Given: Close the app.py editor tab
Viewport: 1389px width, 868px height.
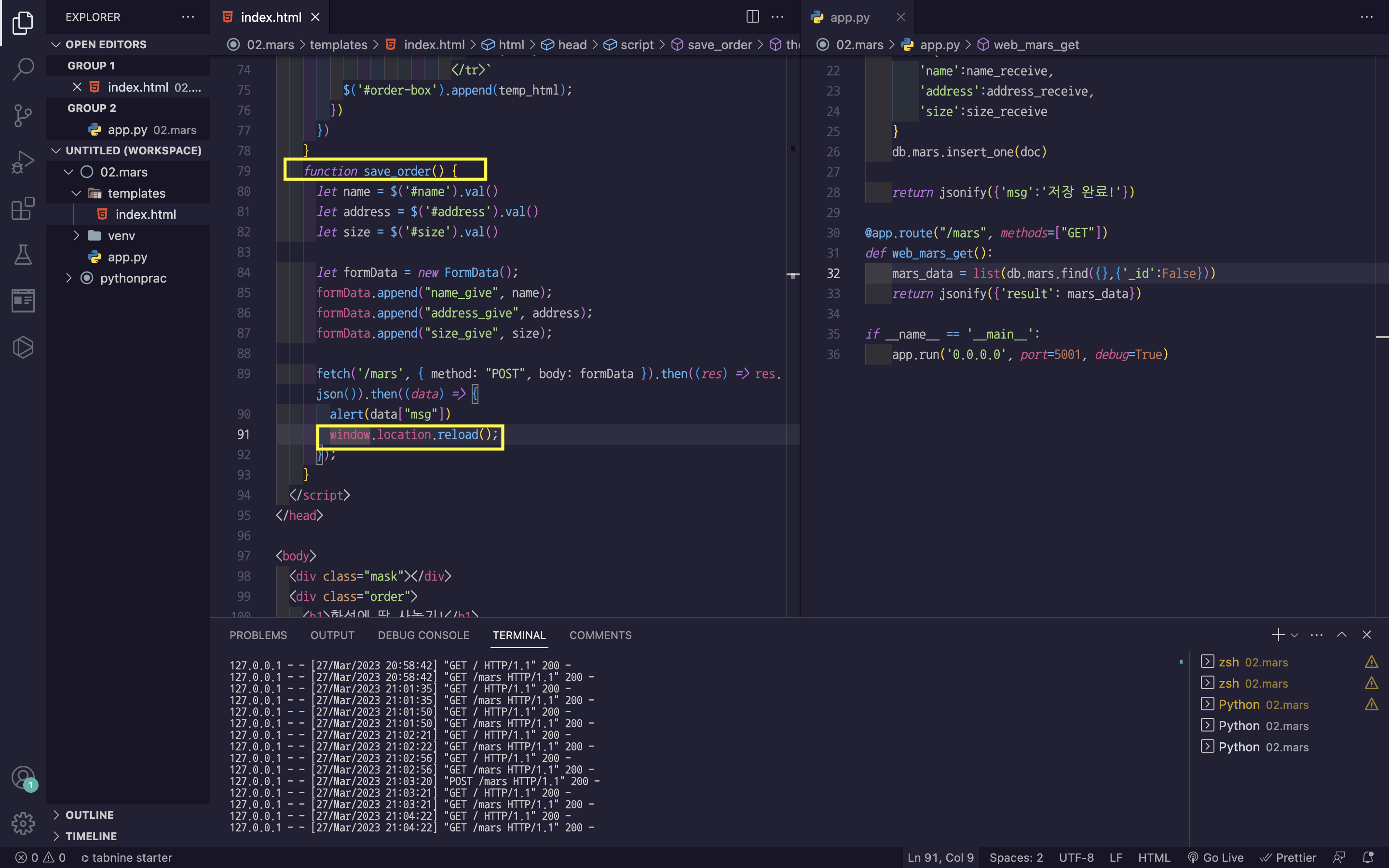Looking at the screenshot, I should (x=900, y=17).
